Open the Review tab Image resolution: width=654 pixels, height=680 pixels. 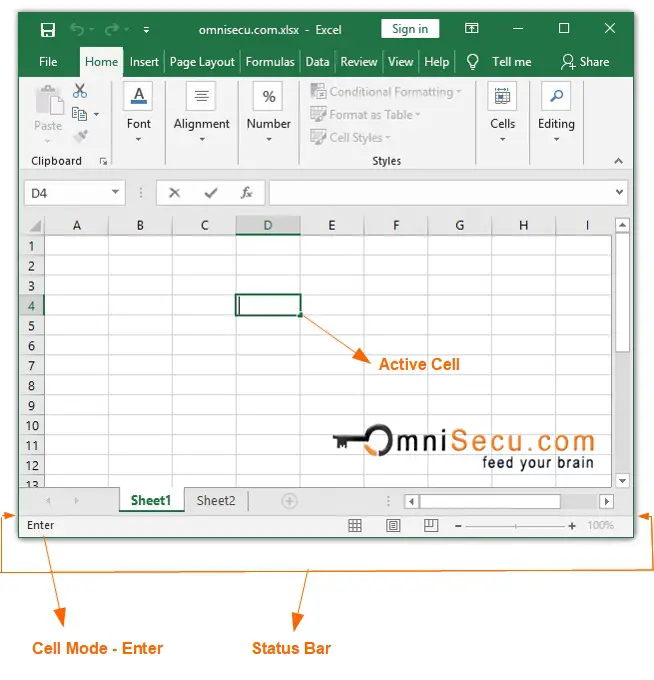coord(359,62)
